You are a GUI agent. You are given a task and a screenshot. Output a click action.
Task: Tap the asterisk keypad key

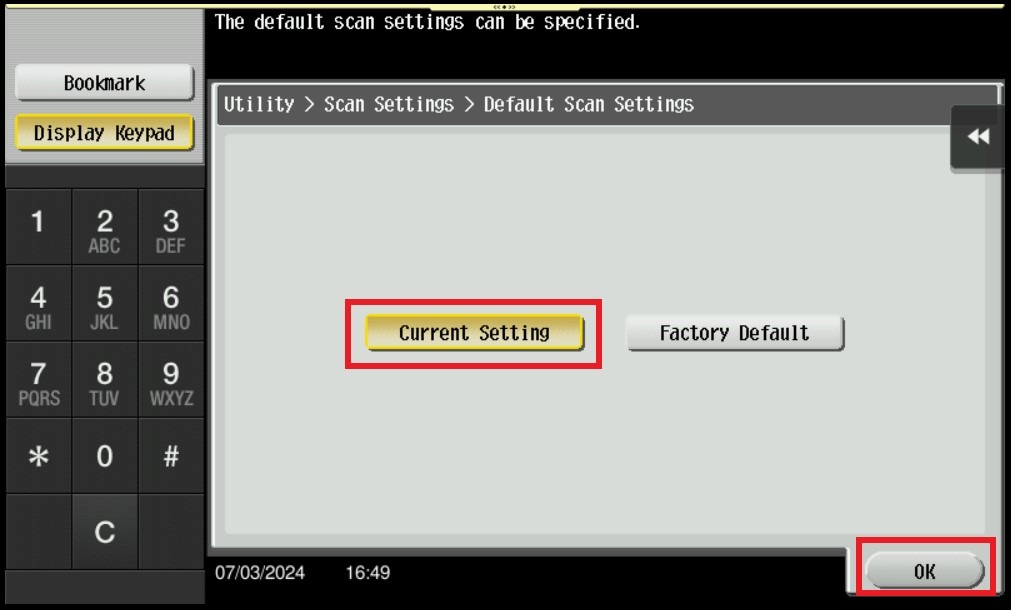38,456
